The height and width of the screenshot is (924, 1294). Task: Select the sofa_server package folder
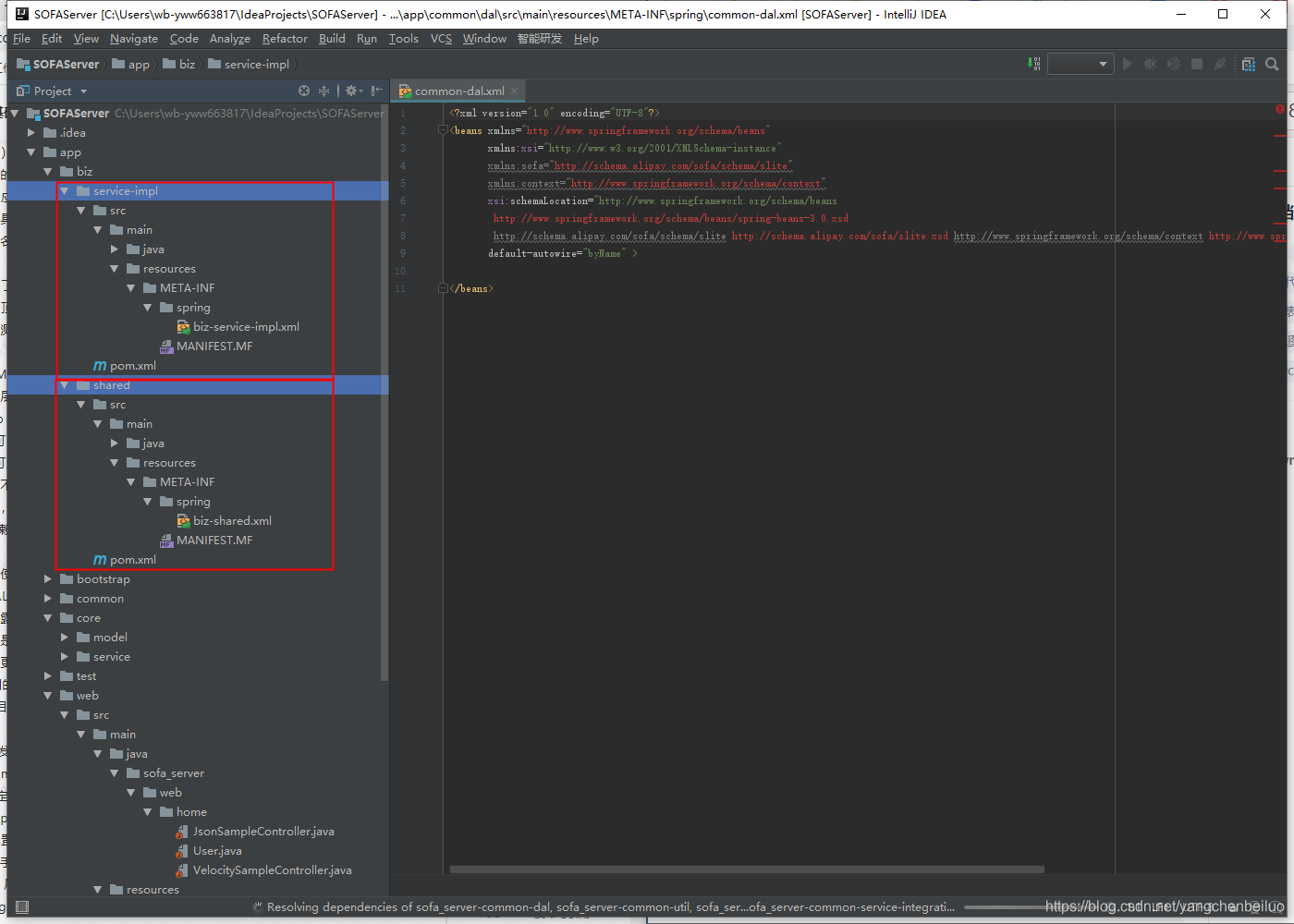(x=165, y=773)
